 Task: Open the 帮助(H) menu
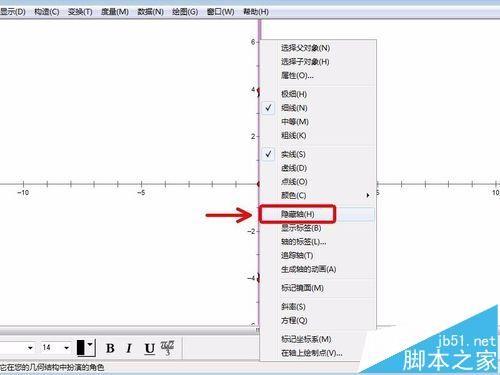(256, 12)
